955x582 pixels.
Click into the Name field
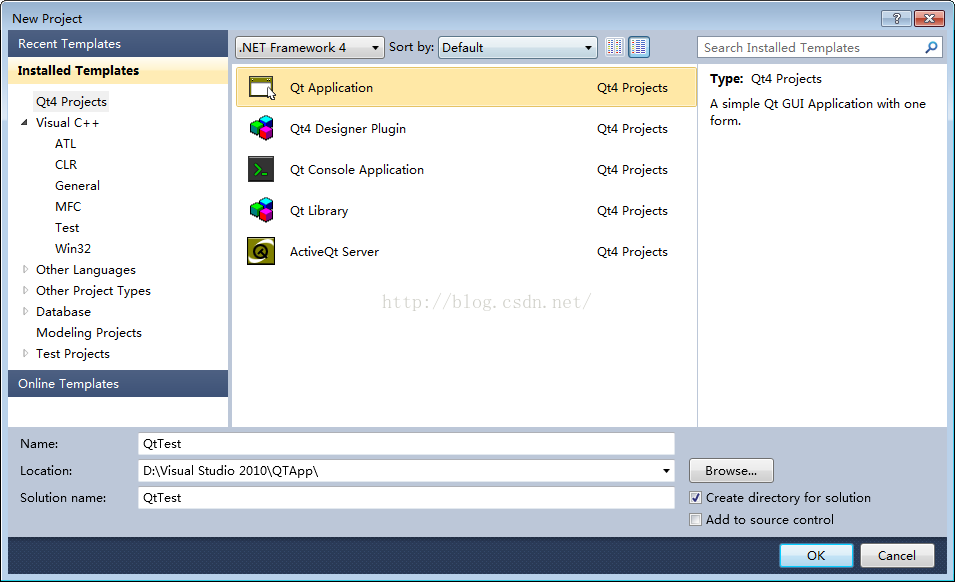(x=406, y=444)
